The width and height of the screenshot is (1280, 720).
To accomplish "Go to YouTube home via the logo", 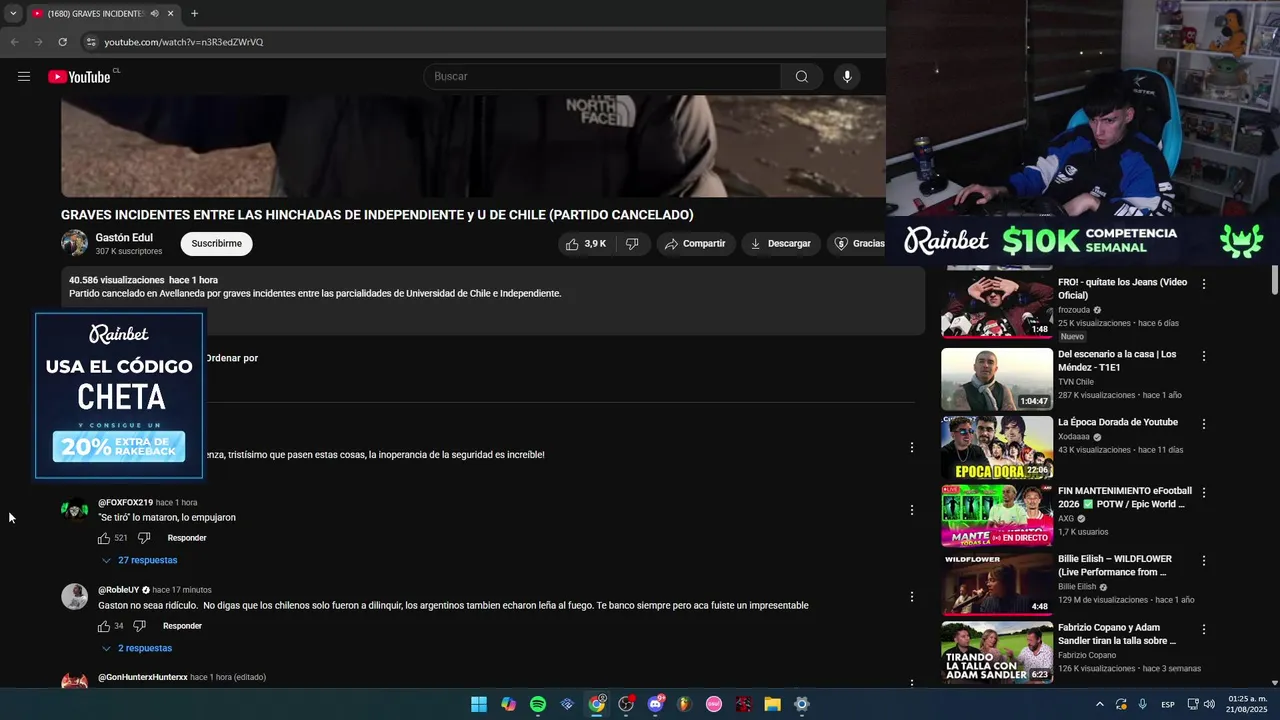I will (79, 77).
